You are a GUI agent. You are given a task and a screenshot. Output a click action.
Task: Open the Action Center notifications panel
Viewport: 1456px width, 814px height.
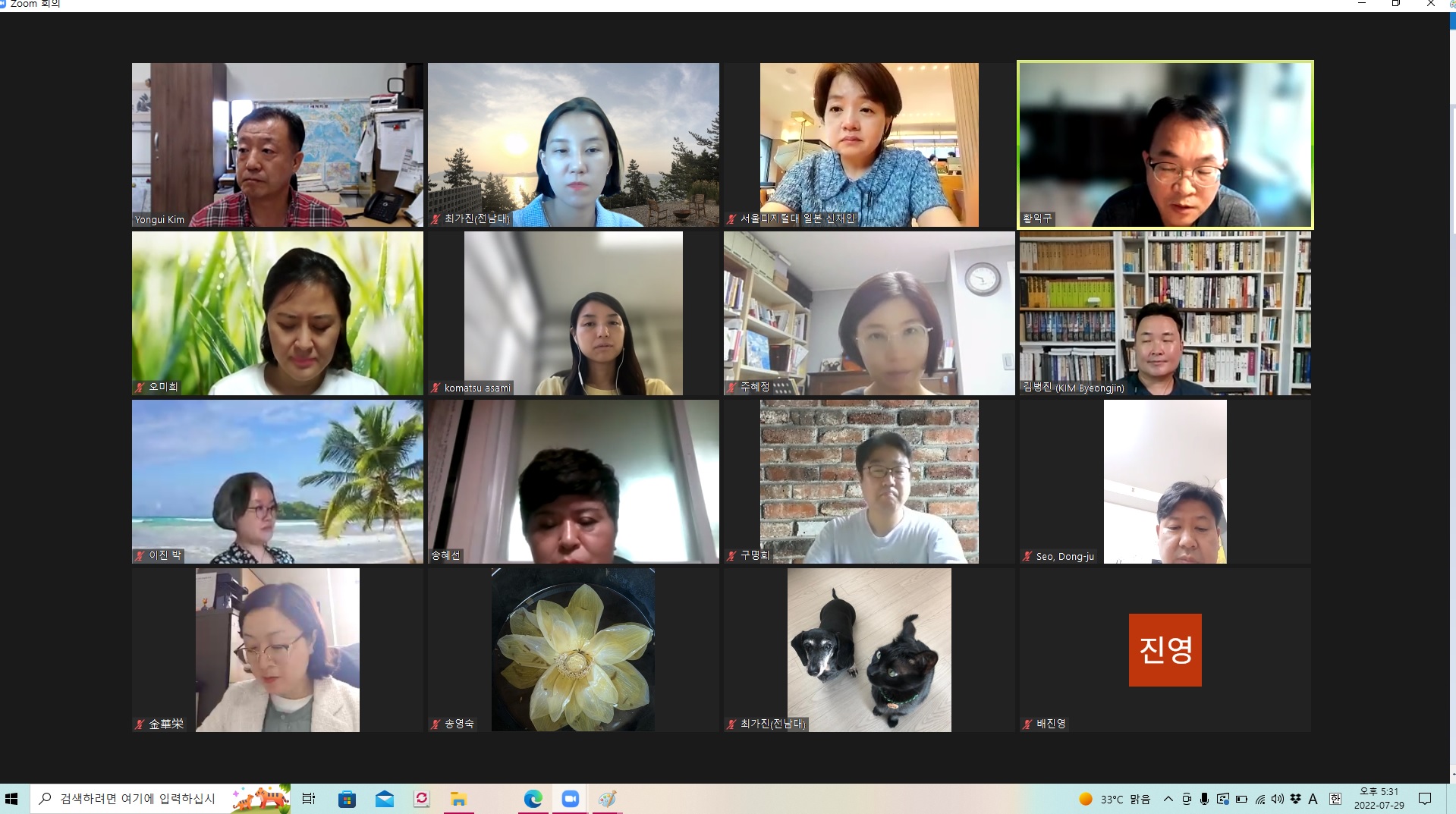pos(1425,799)
